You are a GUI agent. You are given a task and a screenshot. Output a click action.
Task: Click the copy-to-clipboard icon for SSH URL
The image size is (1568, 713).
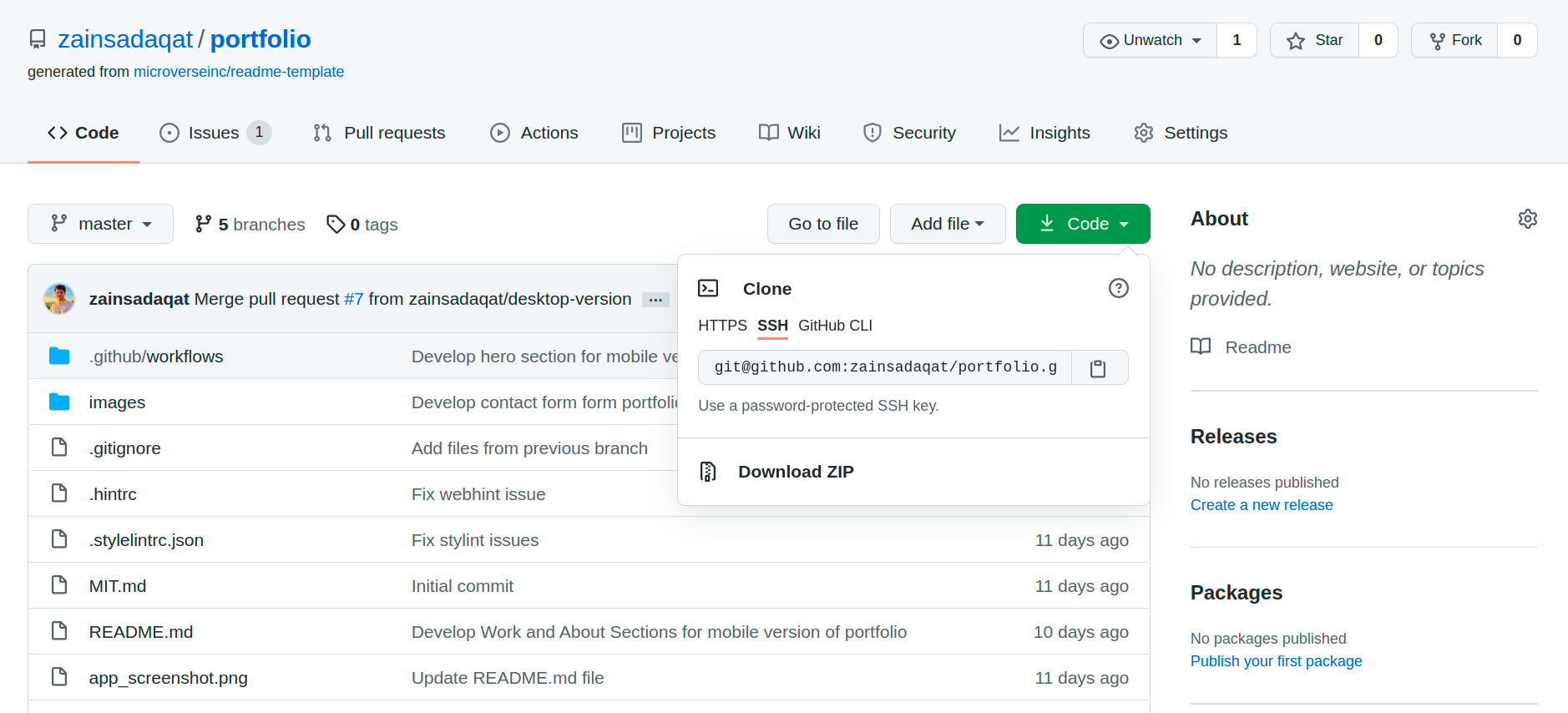tap(1098, 368)
